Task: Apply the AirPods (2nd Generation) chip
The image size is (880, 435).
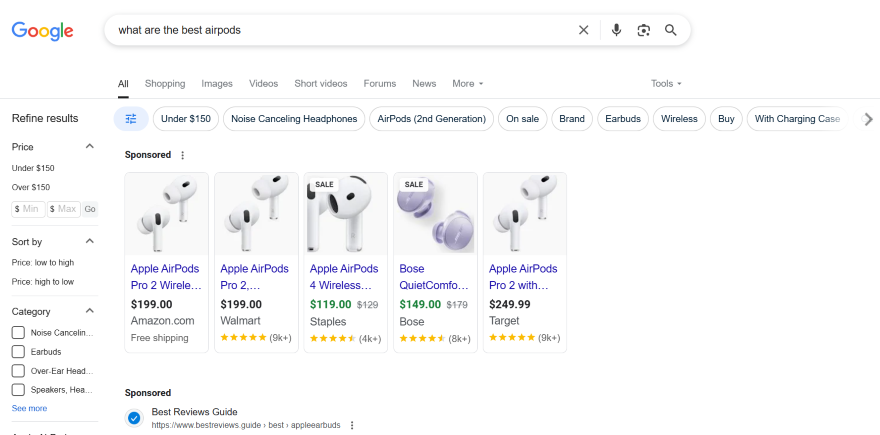Action: click(x=432, y=119)
